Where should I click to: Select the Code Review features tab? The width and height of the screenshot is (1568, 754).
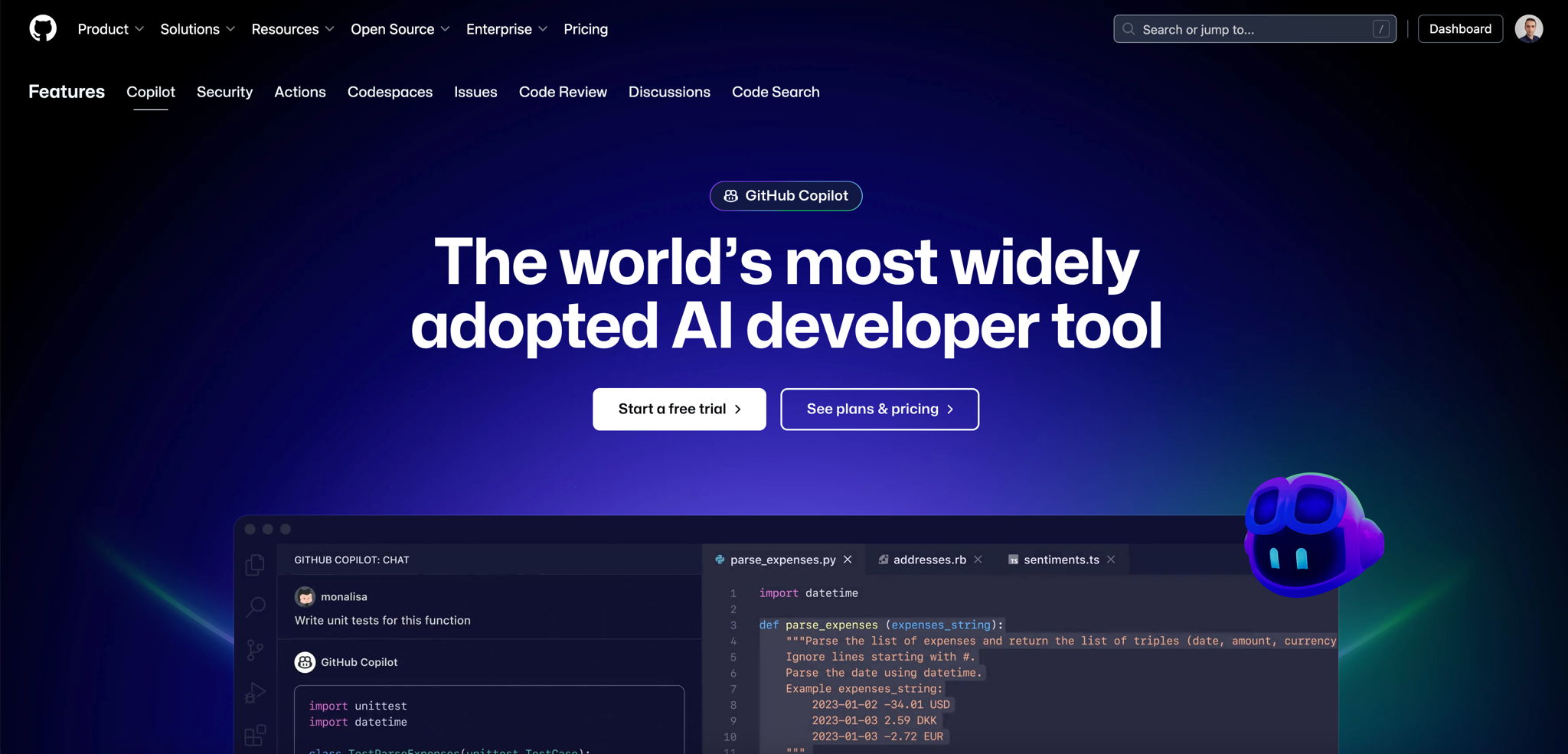563,92
